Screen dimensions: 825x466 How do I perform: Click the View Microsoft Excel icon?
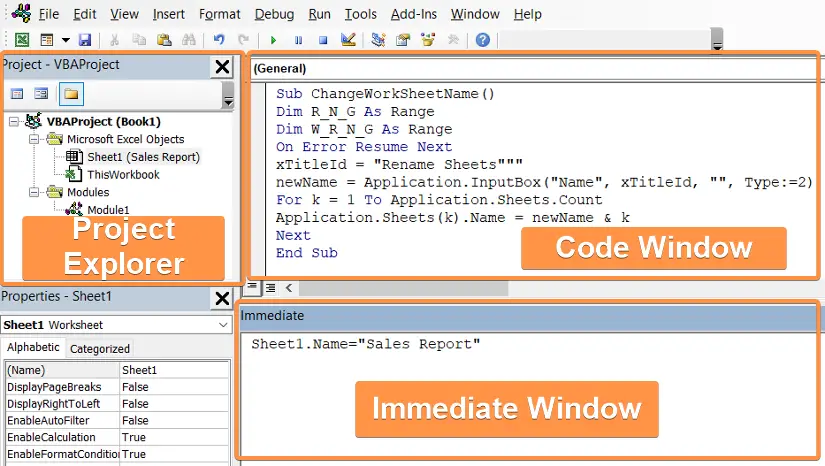coord(22,40)
